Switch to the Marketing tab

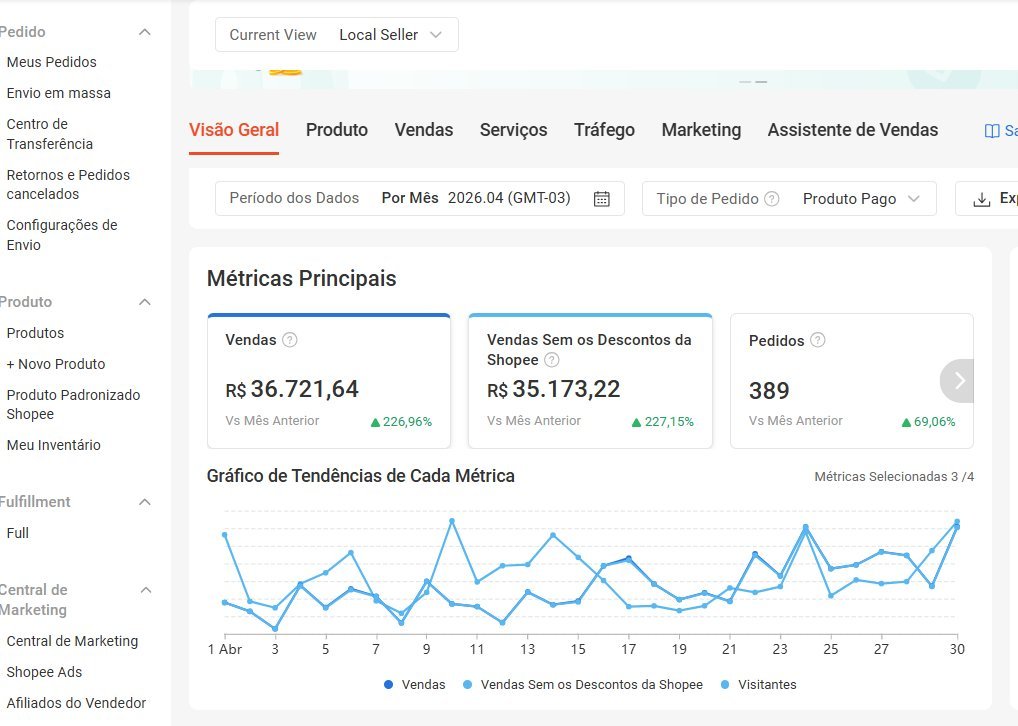point(701,130)
